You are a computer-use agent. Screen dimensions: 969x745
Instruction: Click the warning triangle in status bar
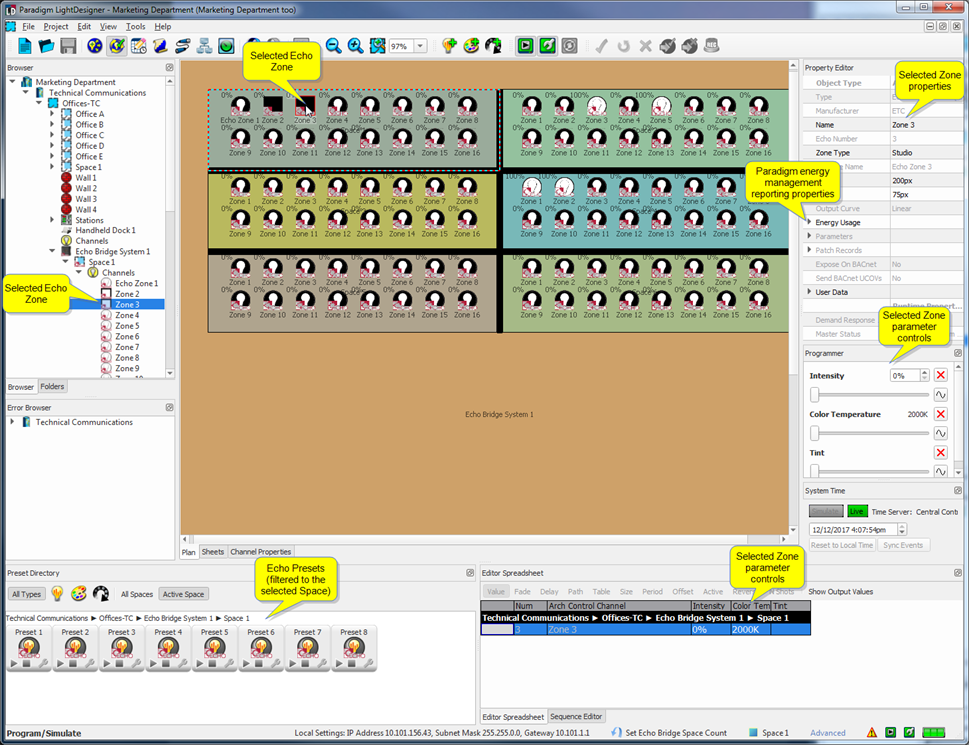click(x=871, y=733)
